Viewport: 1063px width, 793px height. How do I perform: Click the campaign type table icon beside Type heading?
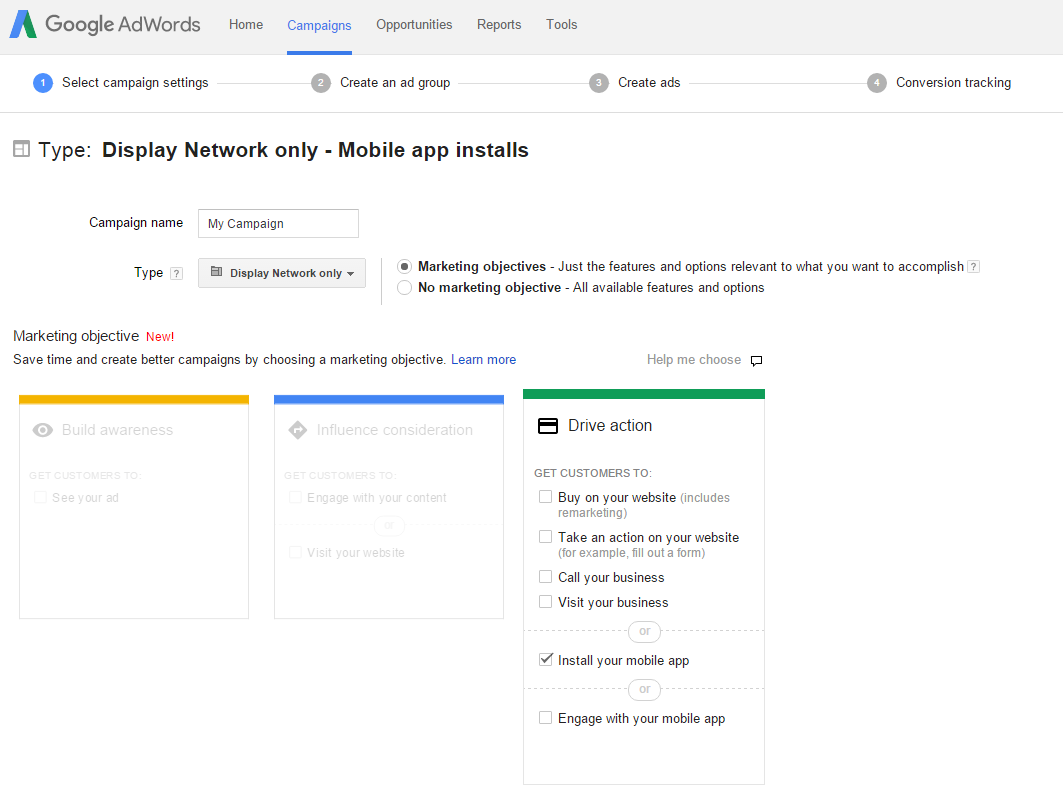22,148
